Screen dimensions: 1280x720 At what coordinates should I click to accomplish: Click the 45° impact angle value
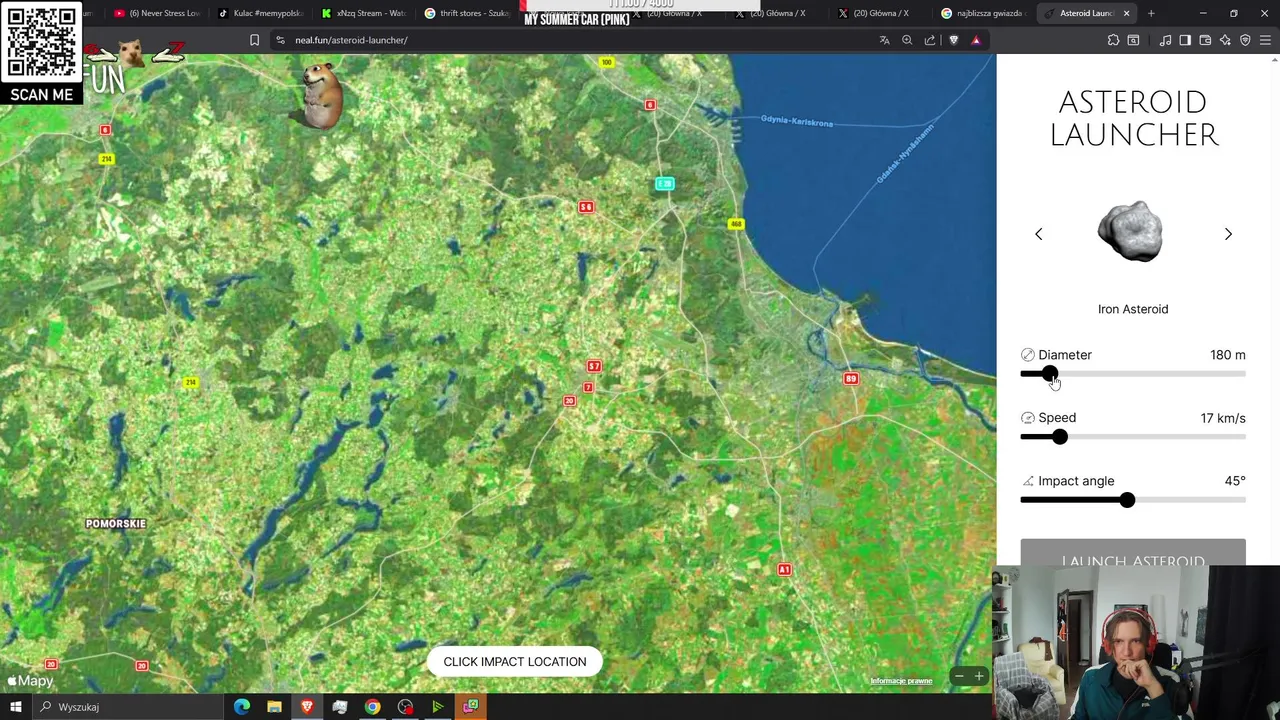pyautogui.click(x=1235, y=481)
